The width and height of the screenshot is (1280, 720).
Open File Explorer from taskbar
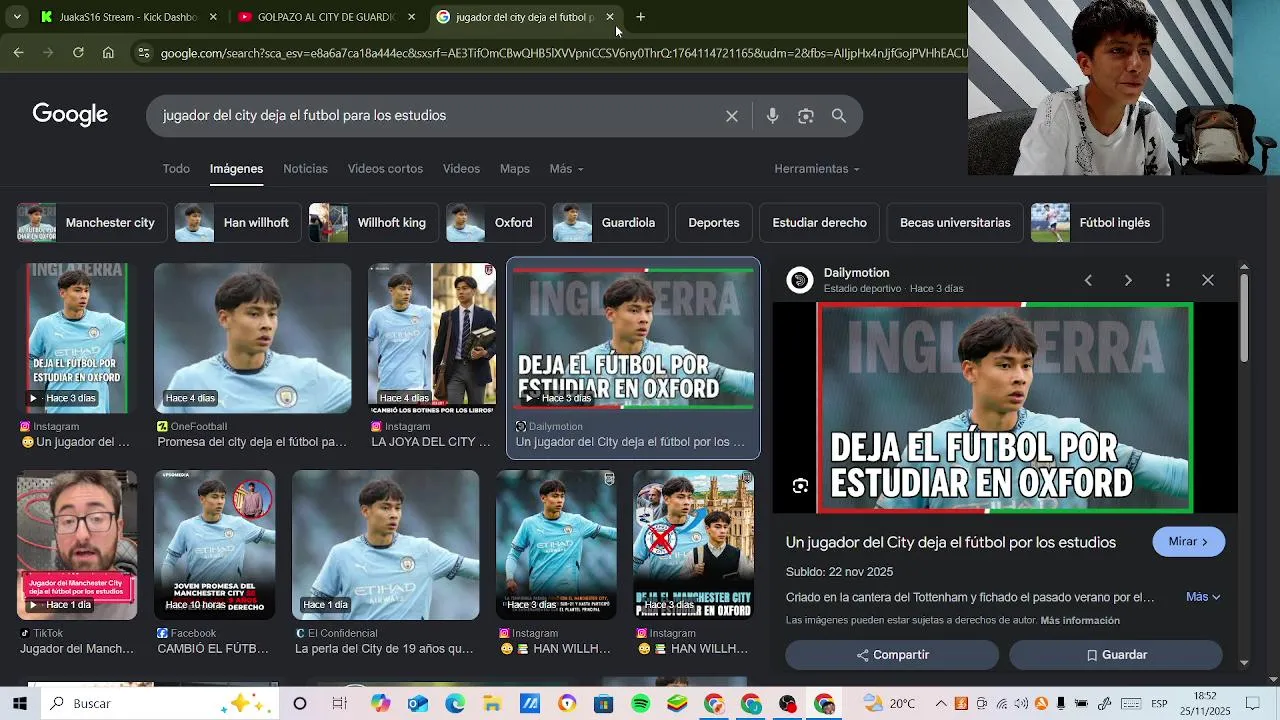pyautogui.click(x=492, y=704)
